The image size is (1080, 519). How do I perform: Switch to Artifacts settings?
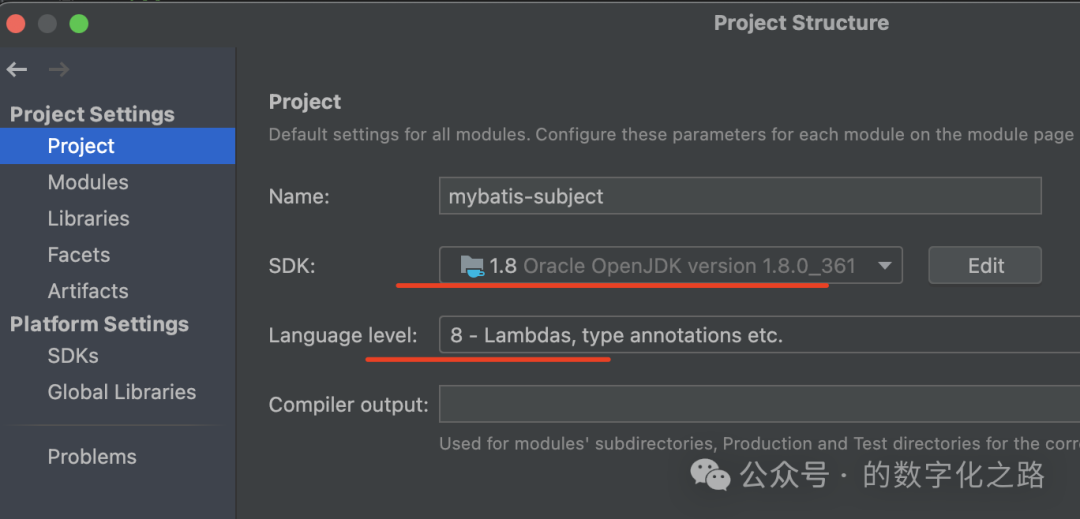pyautogui.click(x=88, y=291)
